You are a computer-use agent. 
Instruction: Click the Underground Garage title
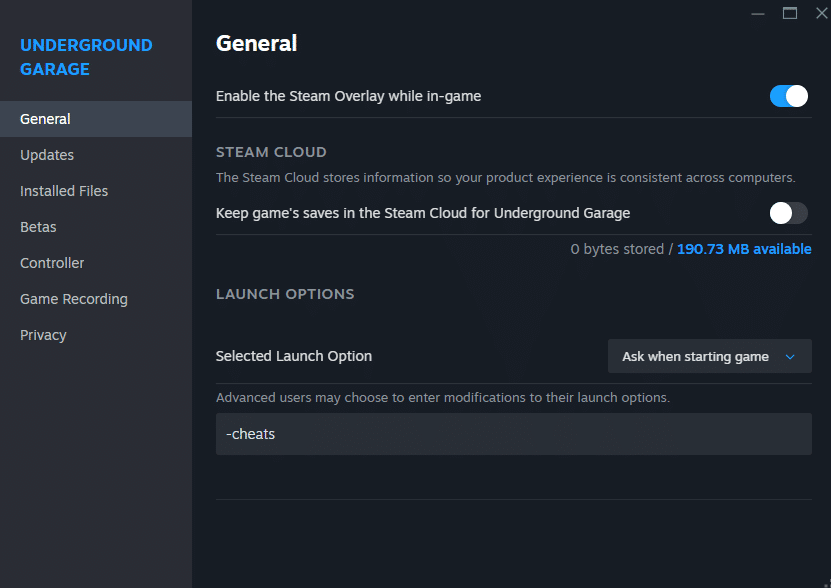tap(86, 57)
